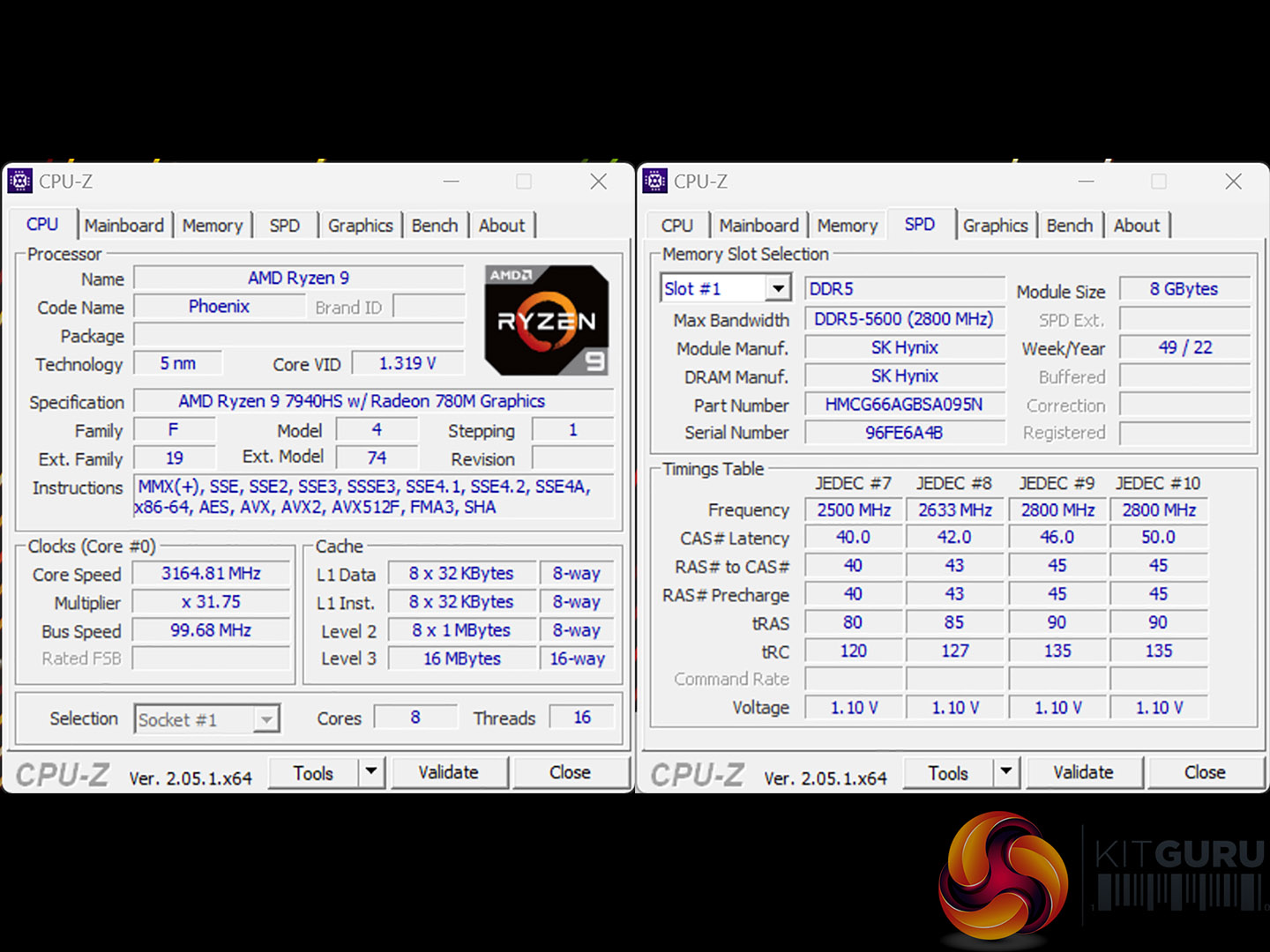Click the Ext. Family value "19"

(x=175, y=458)
